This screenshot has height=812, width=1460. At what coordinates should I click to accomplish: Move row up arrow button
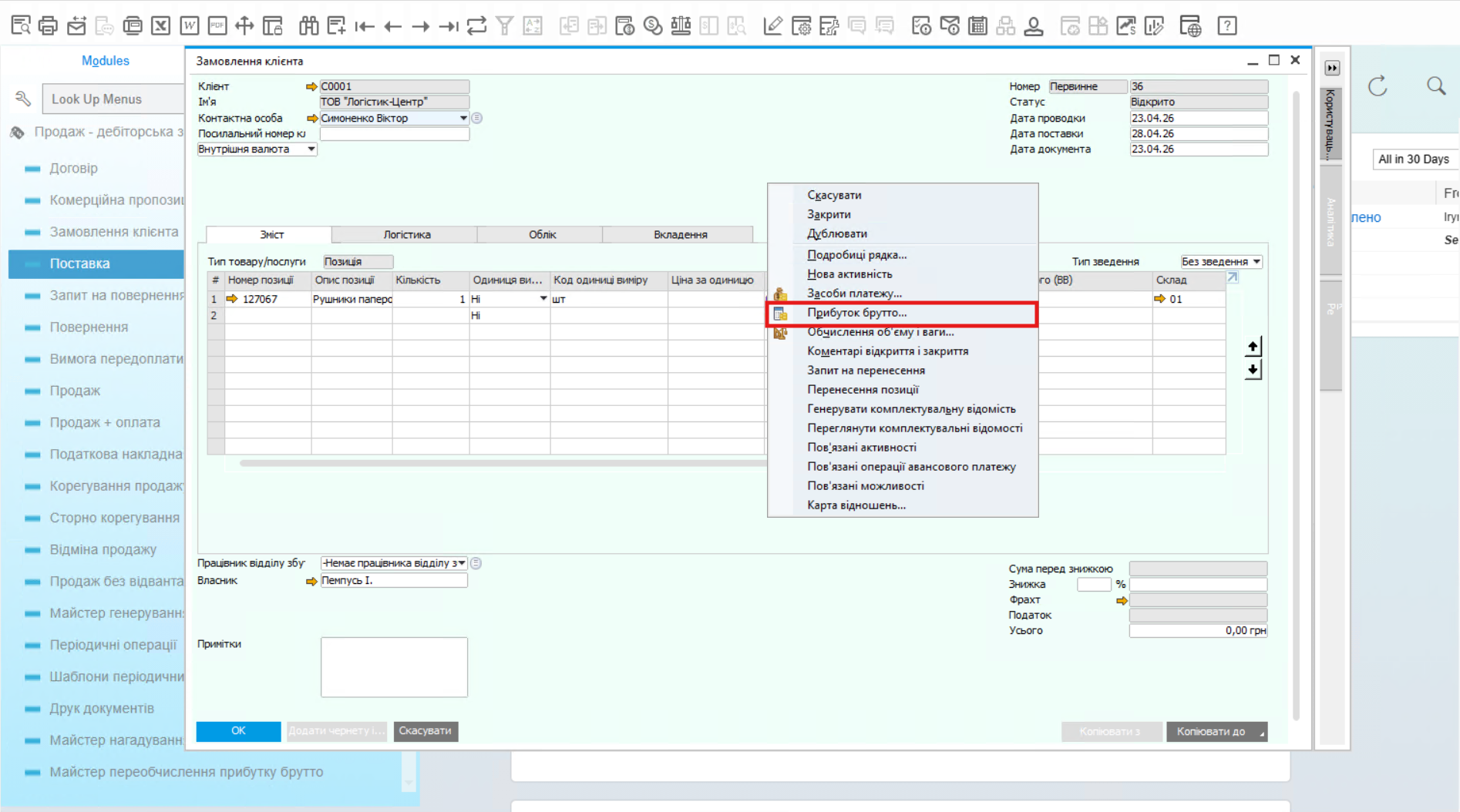tap(1253, 347)
